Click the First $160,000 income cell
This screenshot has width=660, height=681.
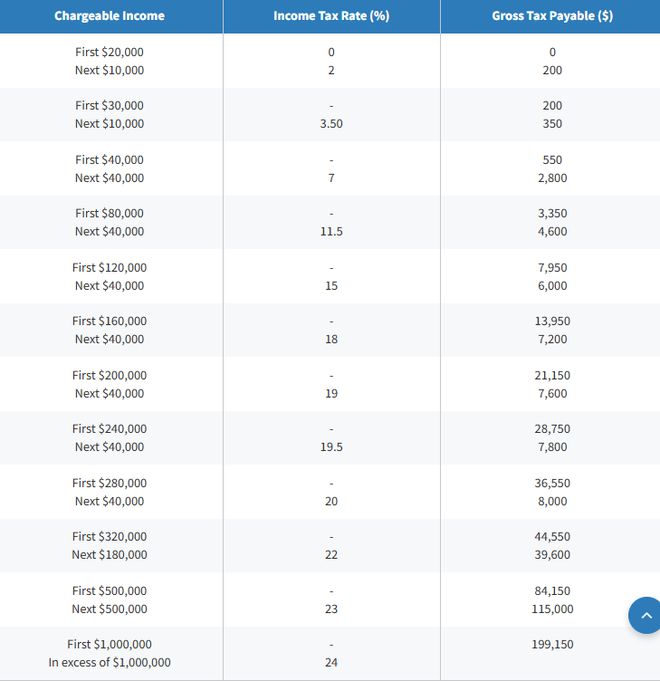(110, 321)
